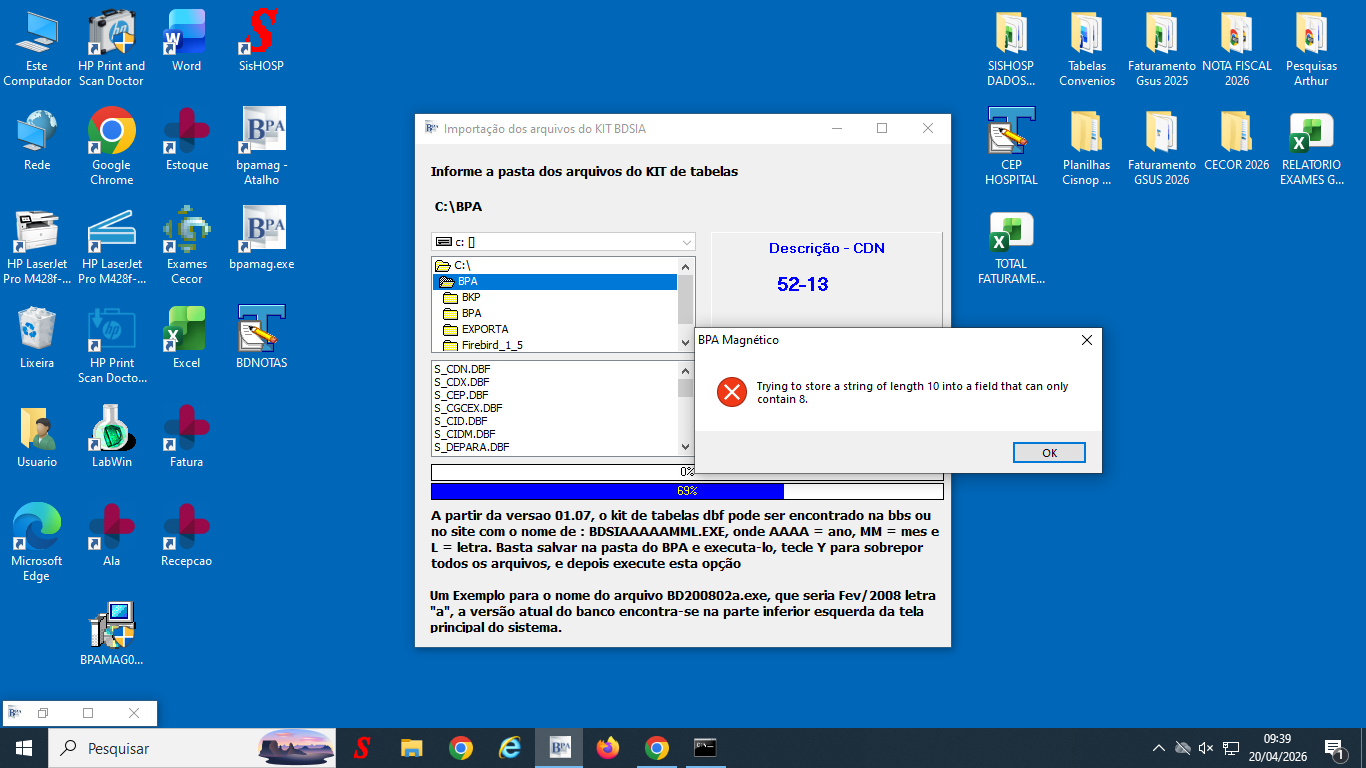The width and height of the screenshot is (1366, 768).
Task: Open File Explorer from the taskbar
Action: click(411, 747)
